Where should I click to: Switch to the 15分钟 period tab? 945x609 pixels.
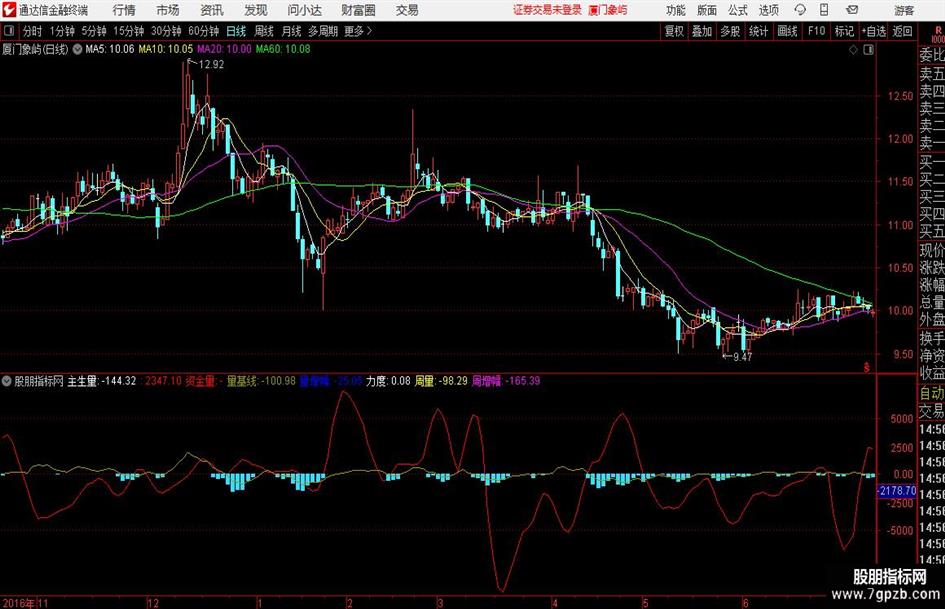click(129, 31)
